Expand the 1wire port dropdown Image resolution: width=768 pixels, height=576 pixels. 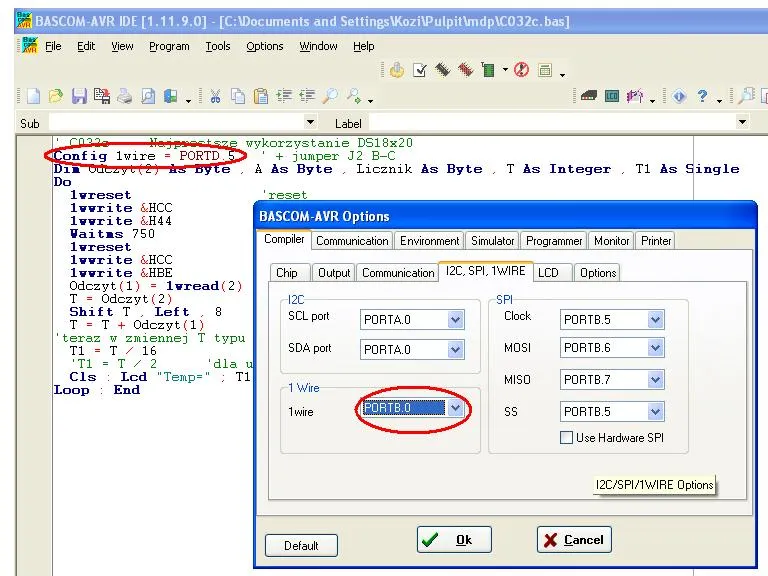point(455,408)
